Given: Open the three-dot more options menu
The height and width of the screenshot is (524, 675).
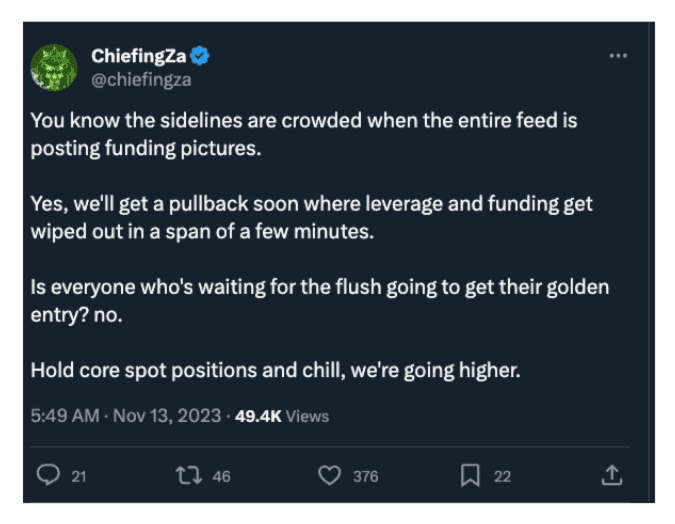Looking at the screenshot, I should [x=618, y=56].
